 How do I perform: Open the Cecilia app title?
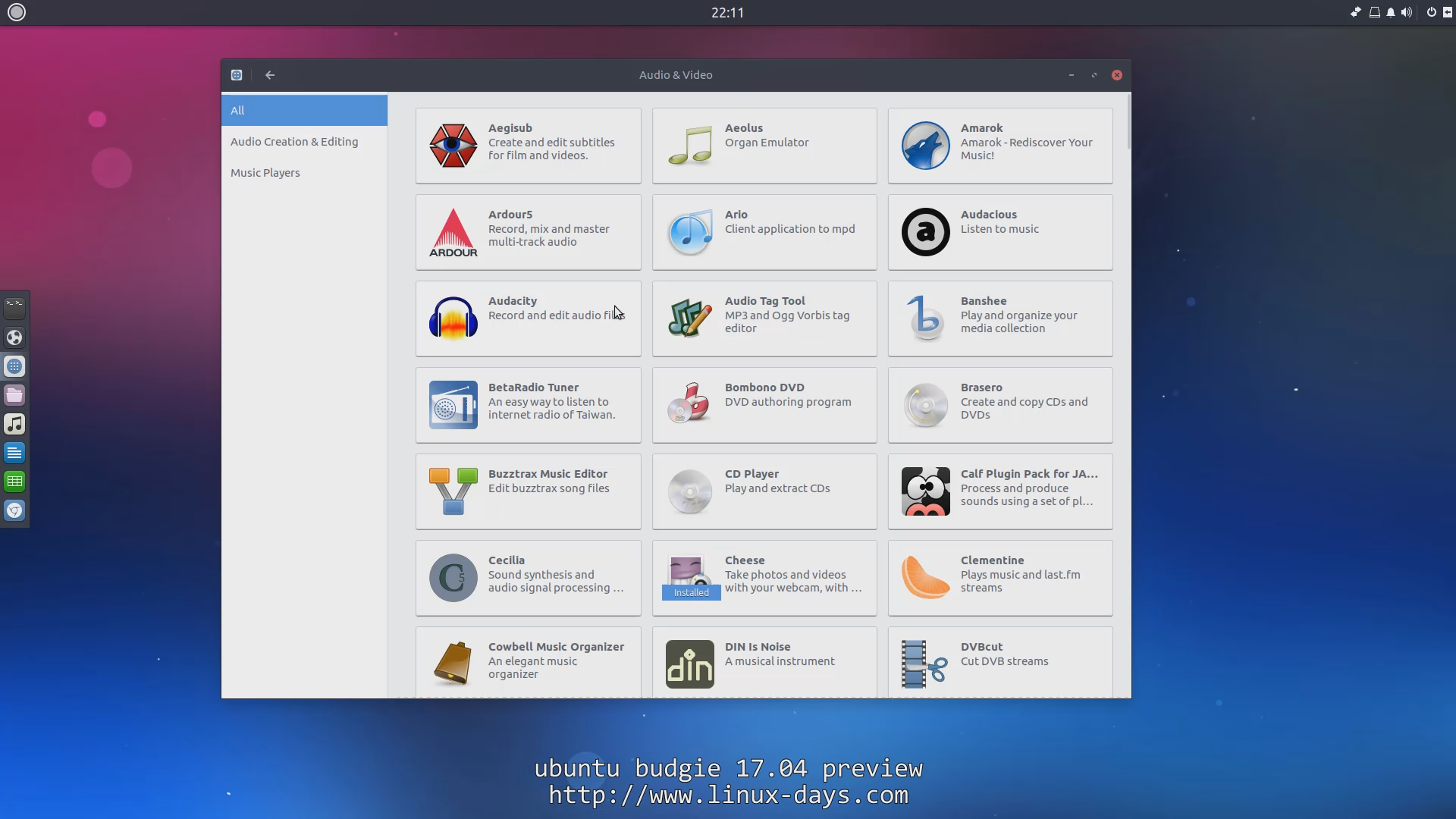pyautogui.click(x=506, y=560)
